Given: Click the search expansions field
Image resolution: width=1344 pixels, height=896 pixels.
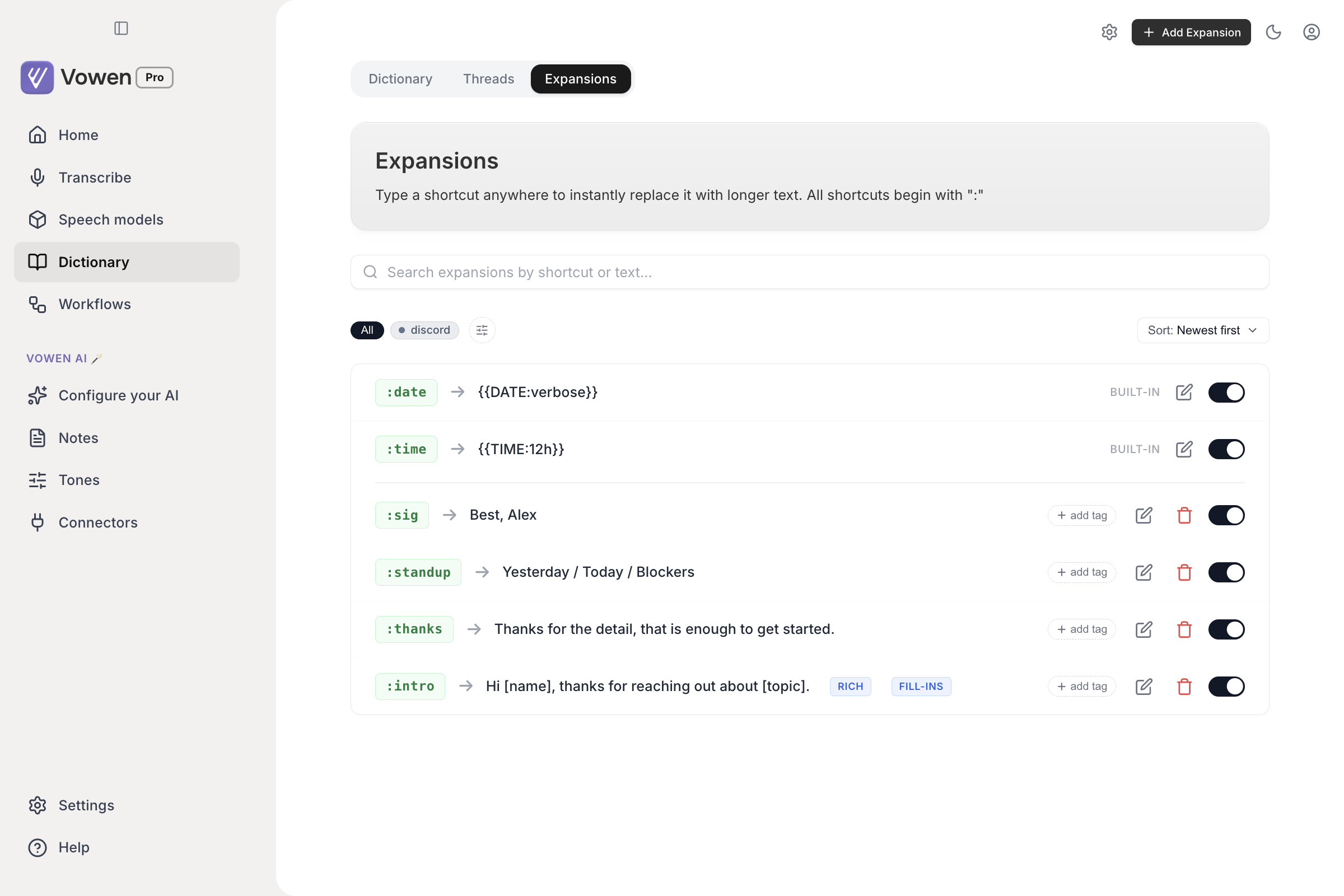Looking at the screenshot, I should tap(810, 272).
